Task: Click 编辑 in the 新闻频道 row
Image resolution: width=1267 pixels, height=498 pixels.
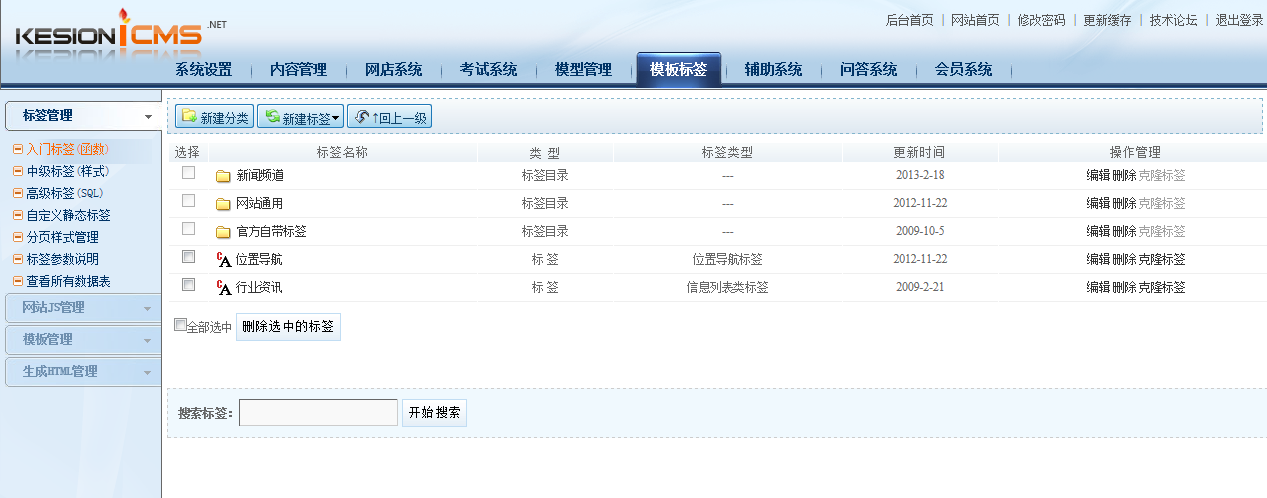Action: pos(1098,176)
